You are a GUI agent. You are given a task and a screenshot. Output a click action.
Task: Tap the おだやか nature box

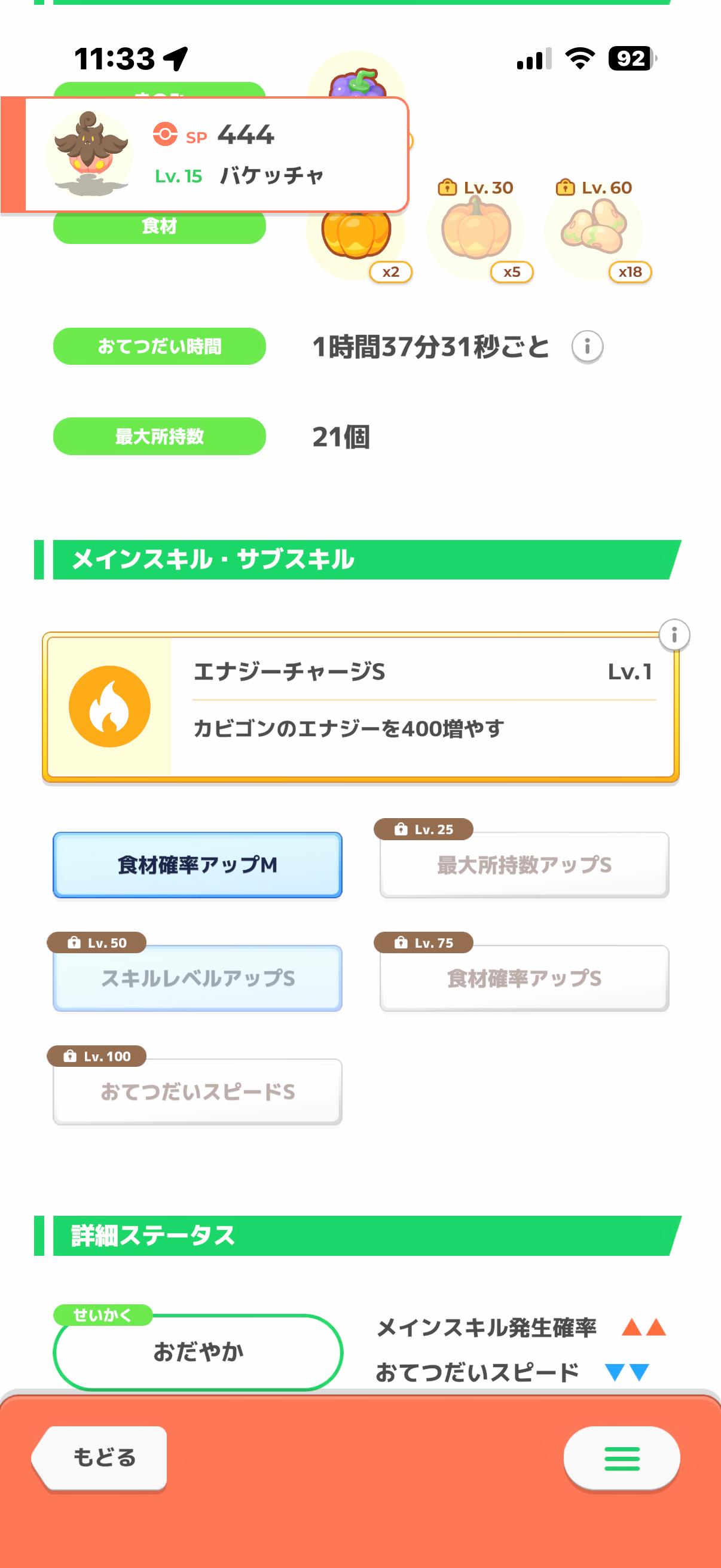198,1352
